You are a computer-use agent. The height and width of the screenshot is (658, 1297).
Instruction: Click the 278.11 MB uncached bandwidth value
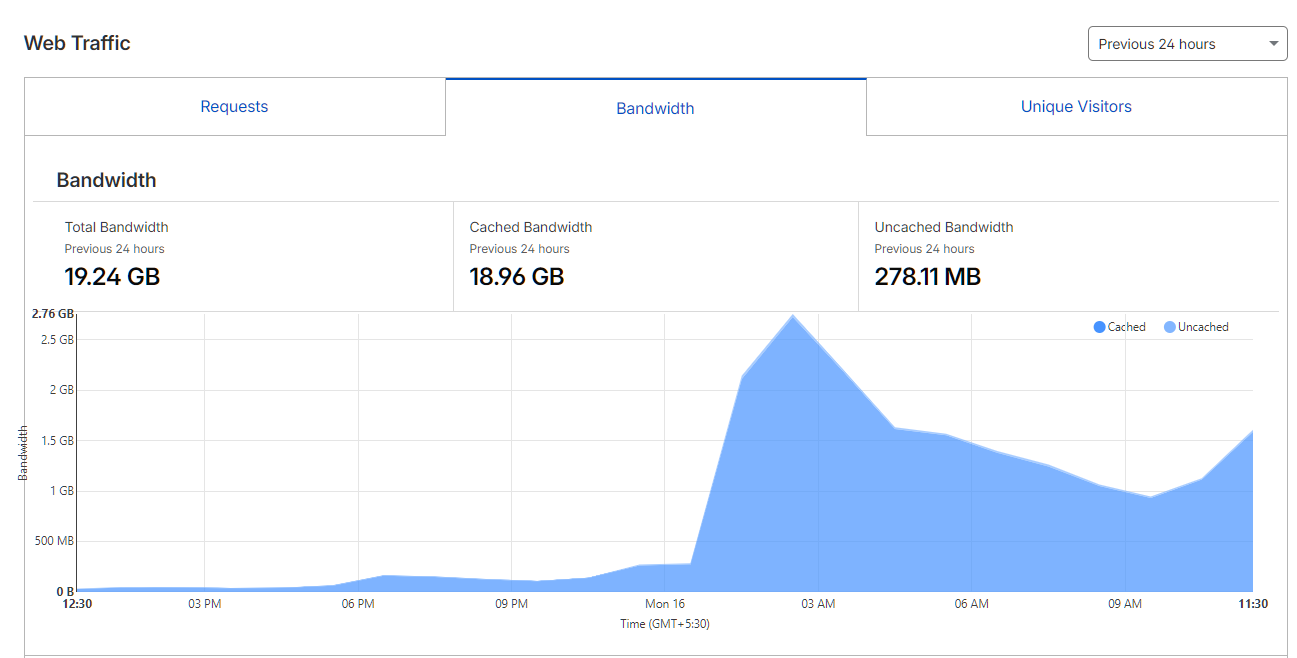(927, 277)
